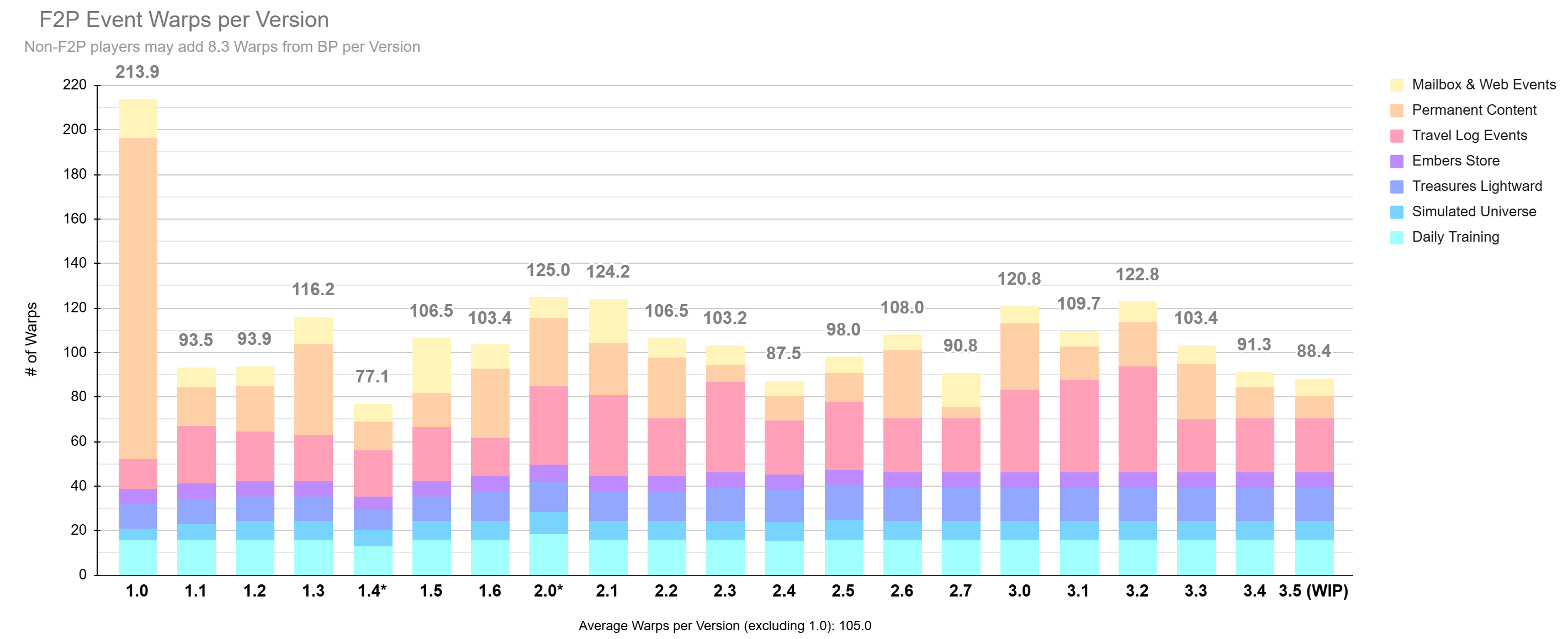The width and height of the screenshot is (1568, 639).
Task: Click the Permanent Content segment of bar 1.0
Action: pos(137,298)
